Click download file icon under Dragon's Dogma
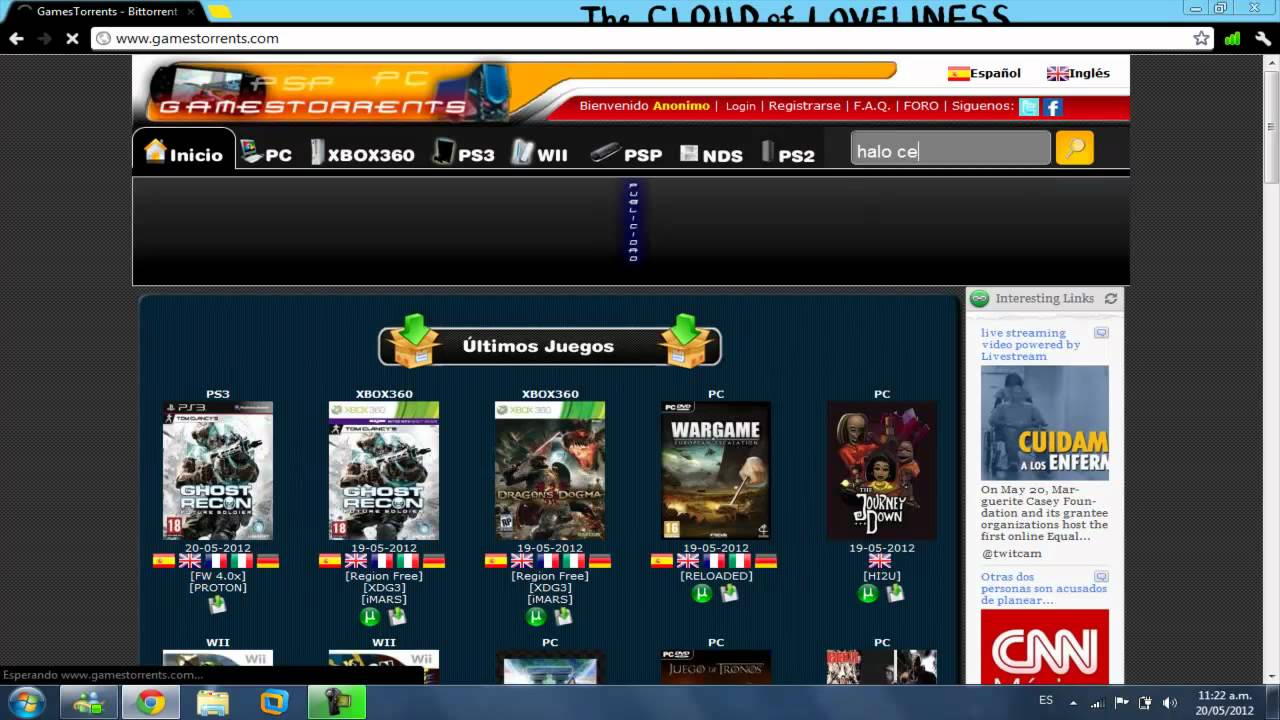This screenshot has height=720, width=1280. click(x=563, y=617)
